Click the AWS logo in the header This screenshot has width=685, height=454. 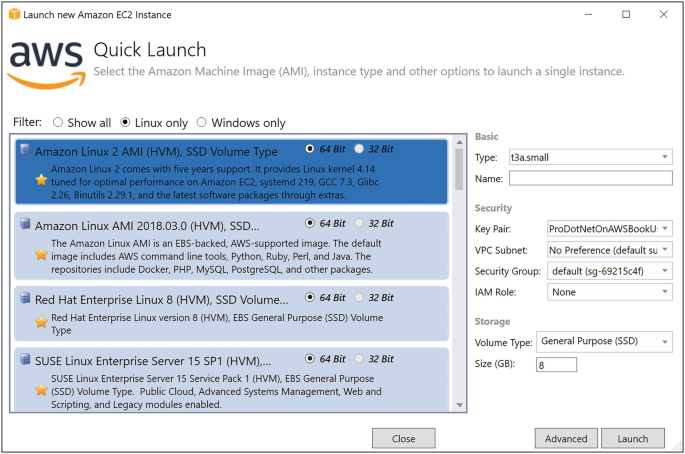coord(47,65)
